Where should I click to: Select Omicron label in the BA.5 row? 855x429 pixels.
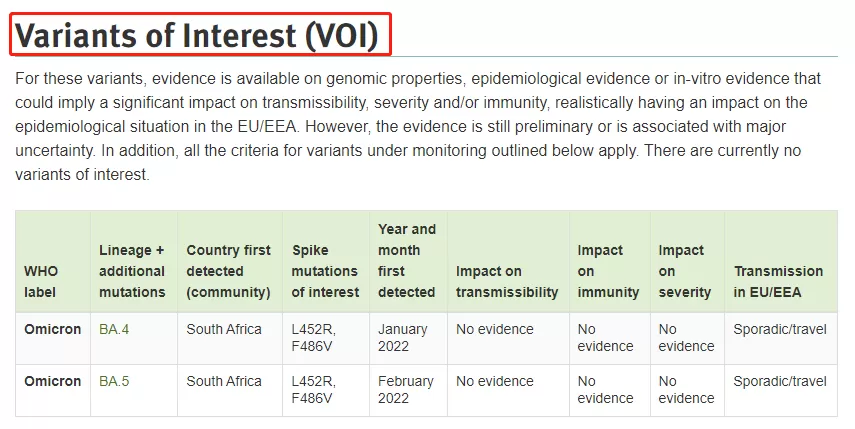[52, 381]
